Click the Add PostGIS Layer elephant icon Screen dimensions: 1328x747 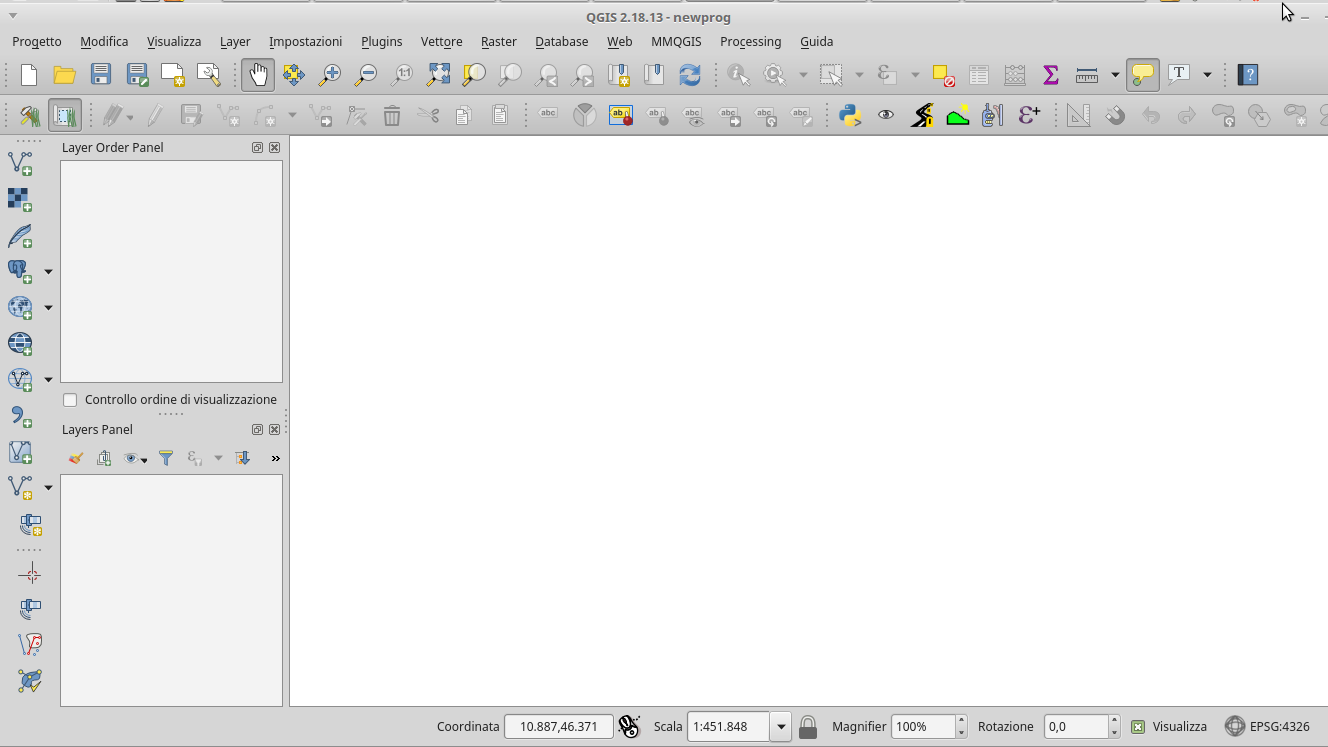tap(20, 271)
